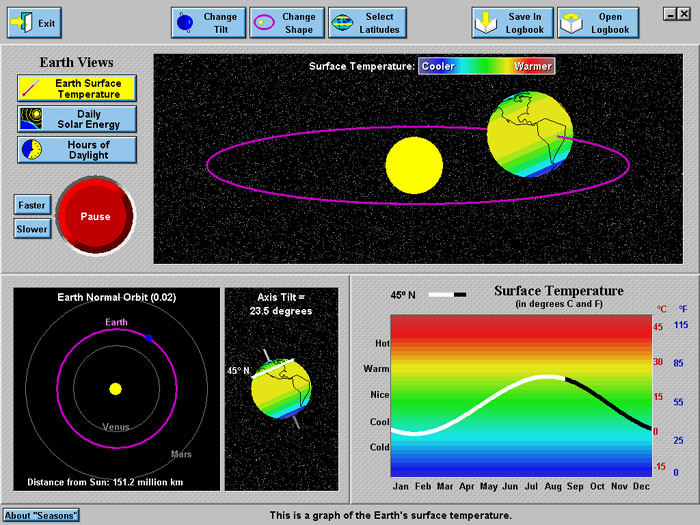Screen dimensions: 700x525
Task: Click the yellow Sun in the orbit diagram
Action: pos(116,389)
